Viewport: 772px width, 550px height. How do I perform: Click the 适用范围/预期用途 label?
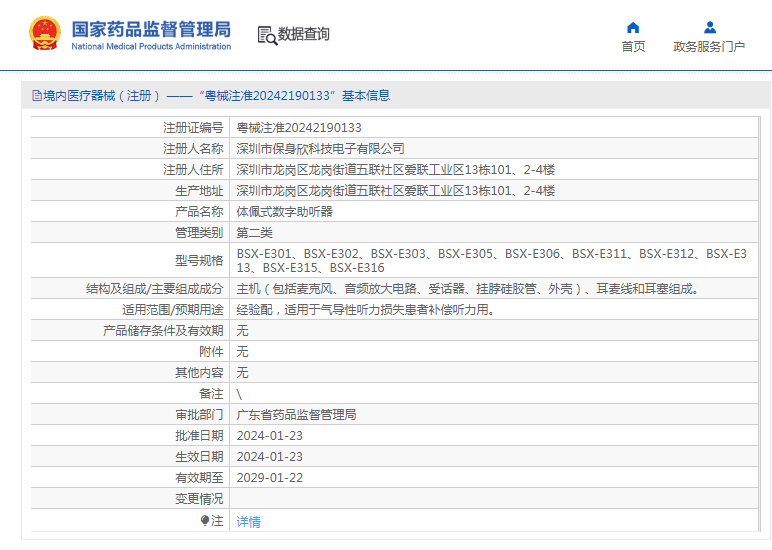(x=173, y=310)
